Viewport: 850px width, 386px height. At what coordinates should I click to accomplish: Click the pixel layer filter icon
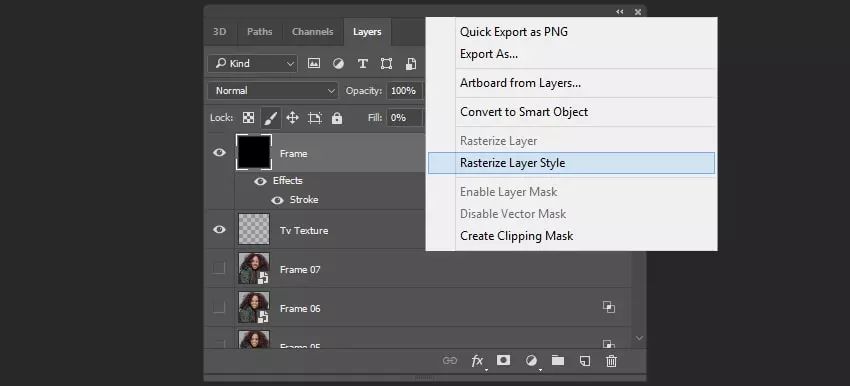click(314, 63)
